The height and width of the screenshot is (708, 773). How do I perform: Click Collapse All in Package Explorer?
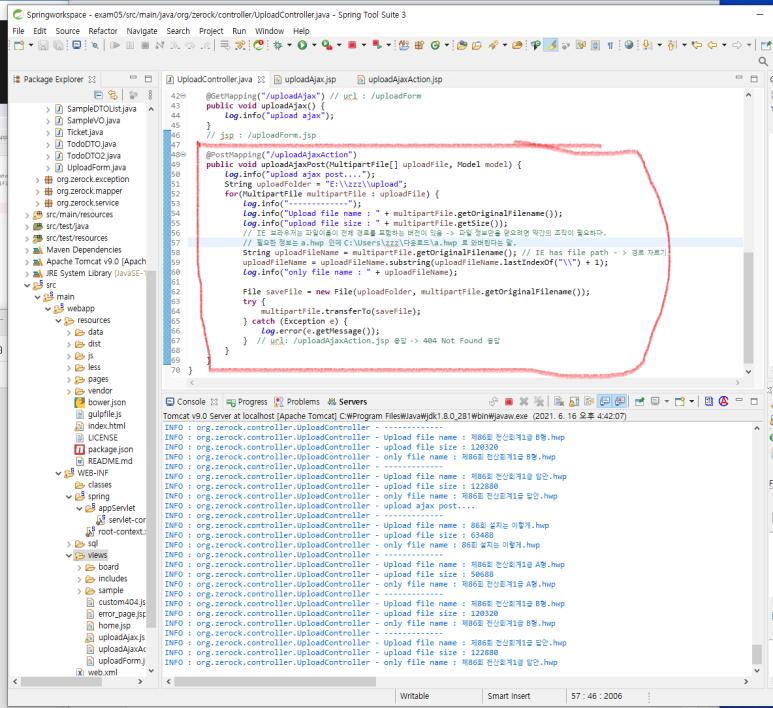coord(98,95)
